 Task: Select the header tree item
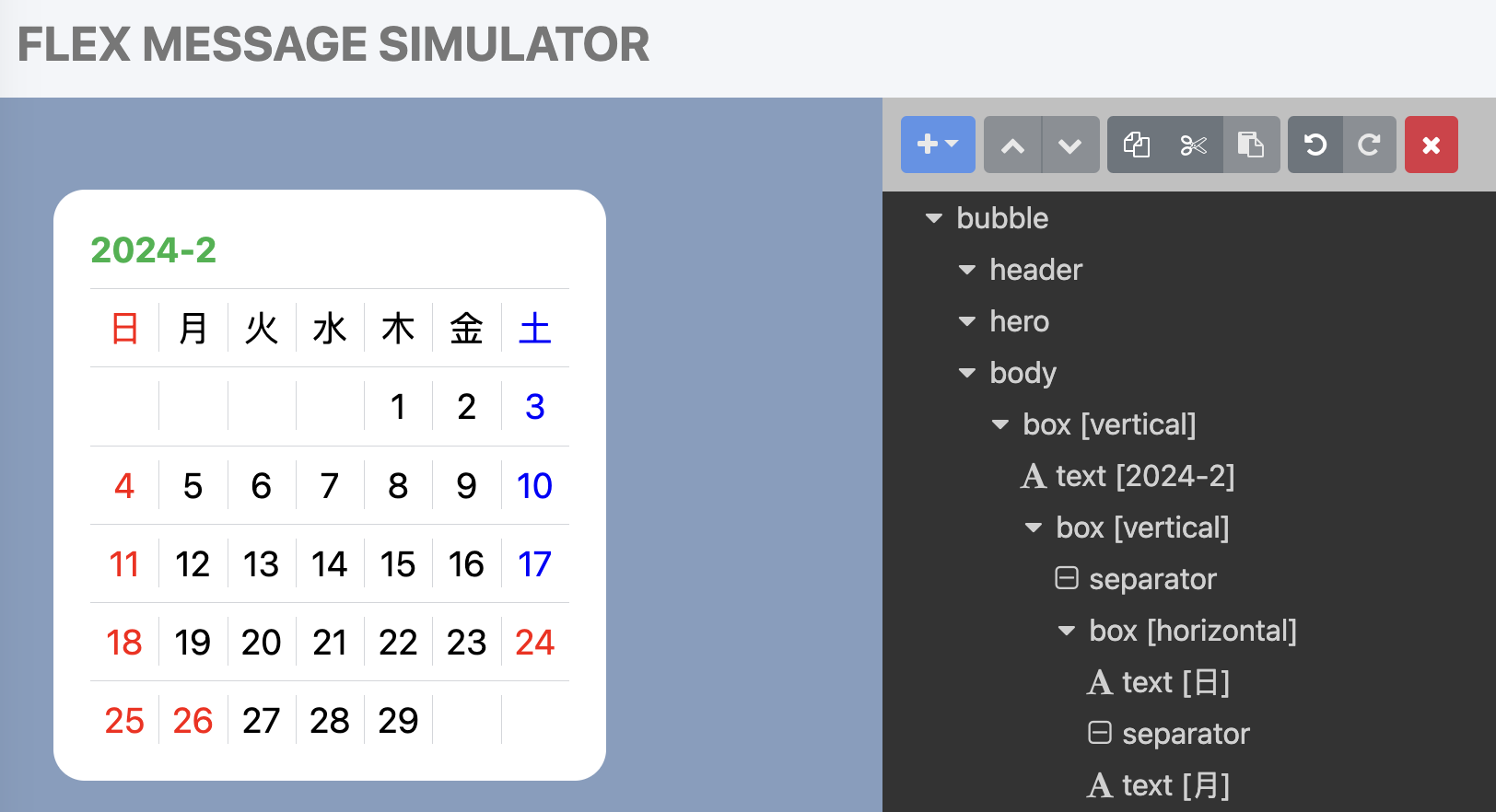coord(1035,270)
